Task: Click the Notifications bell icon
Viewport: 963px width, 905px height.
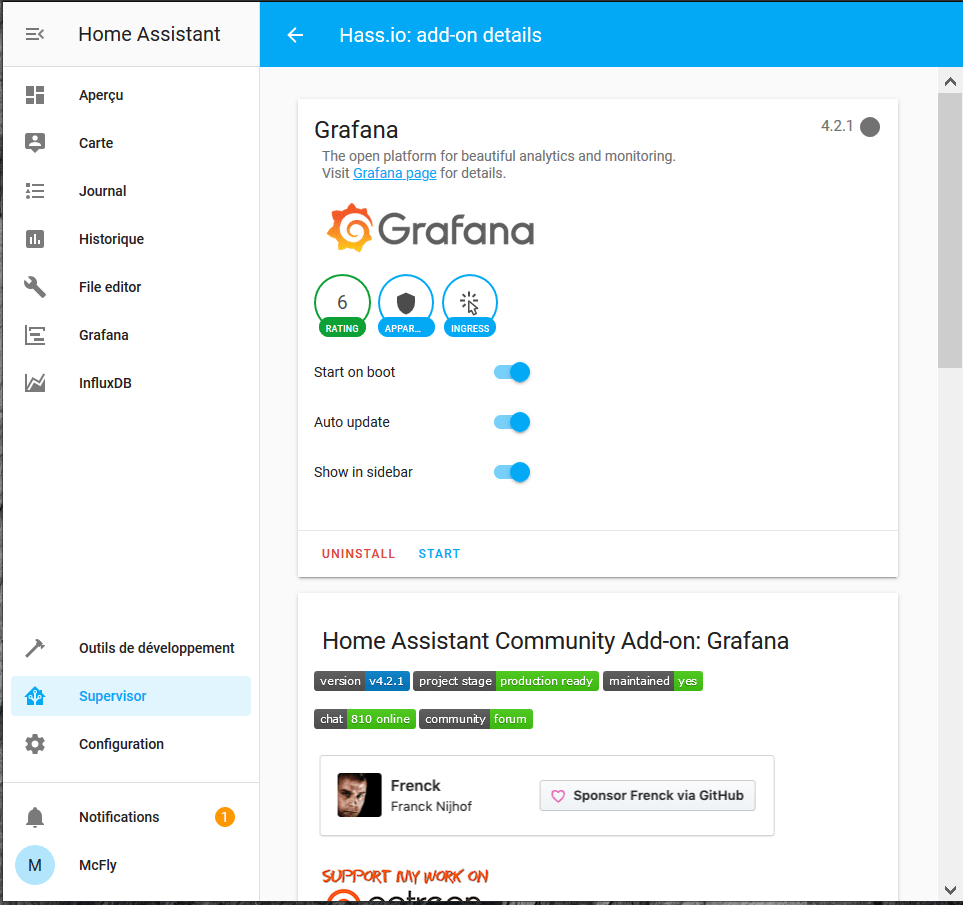Action: tap(35, 817)
